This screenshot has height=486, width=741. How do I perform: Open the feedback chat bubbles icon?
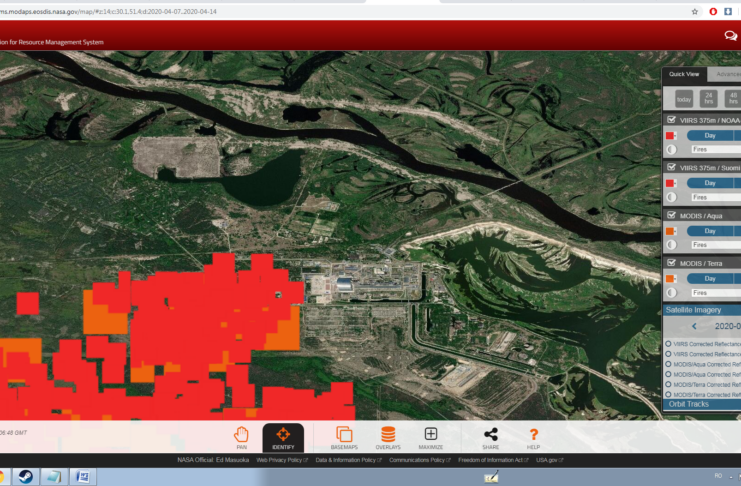point(731,35)
